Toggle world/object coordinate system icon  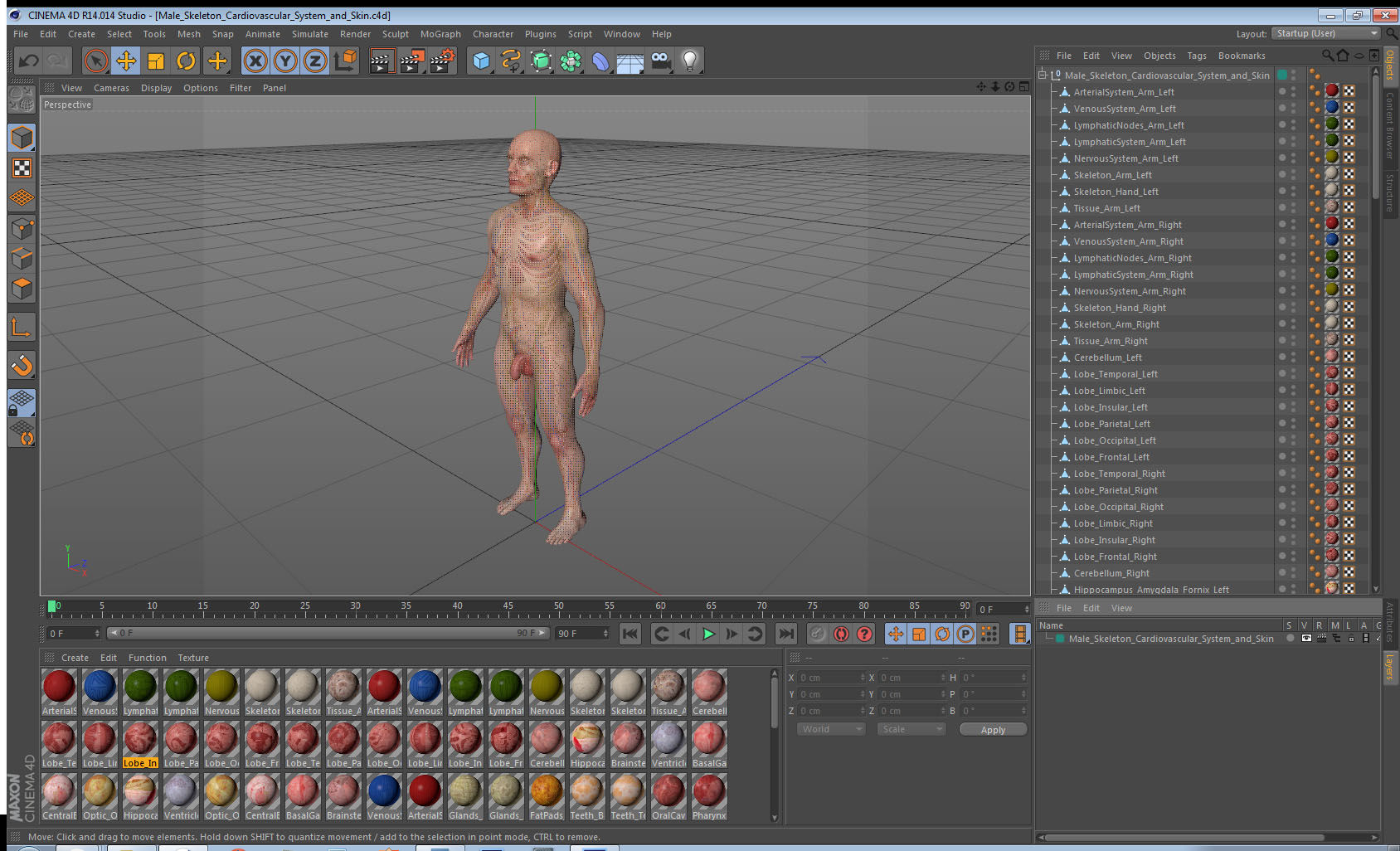click(345, 61)
